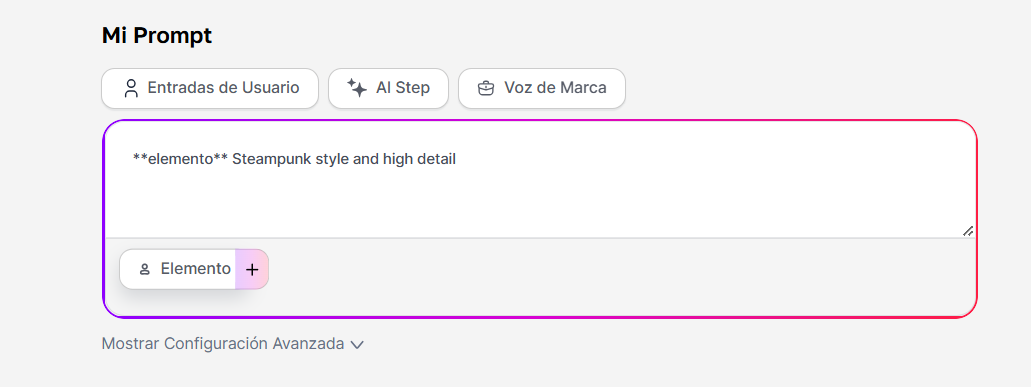Expand the chevron beside Mostrar Configuración Avanzada
1031x387 pixels.
357,344
